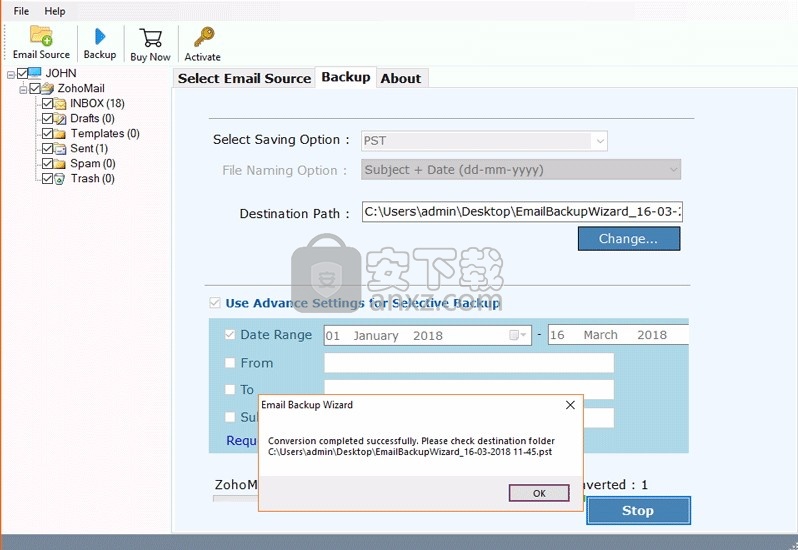Collapse the JOHN tree node
798x550 pixels.
click(11, 75)
